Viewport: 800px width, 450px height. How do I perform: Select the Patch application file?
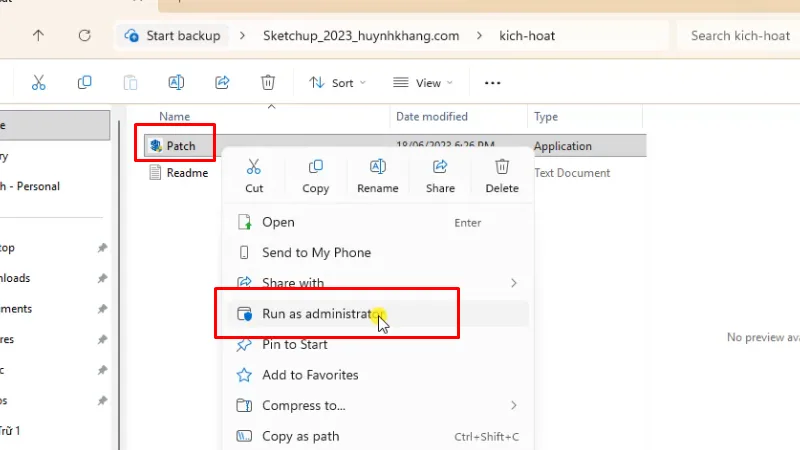pyautogui.click(x=181, y=146)
